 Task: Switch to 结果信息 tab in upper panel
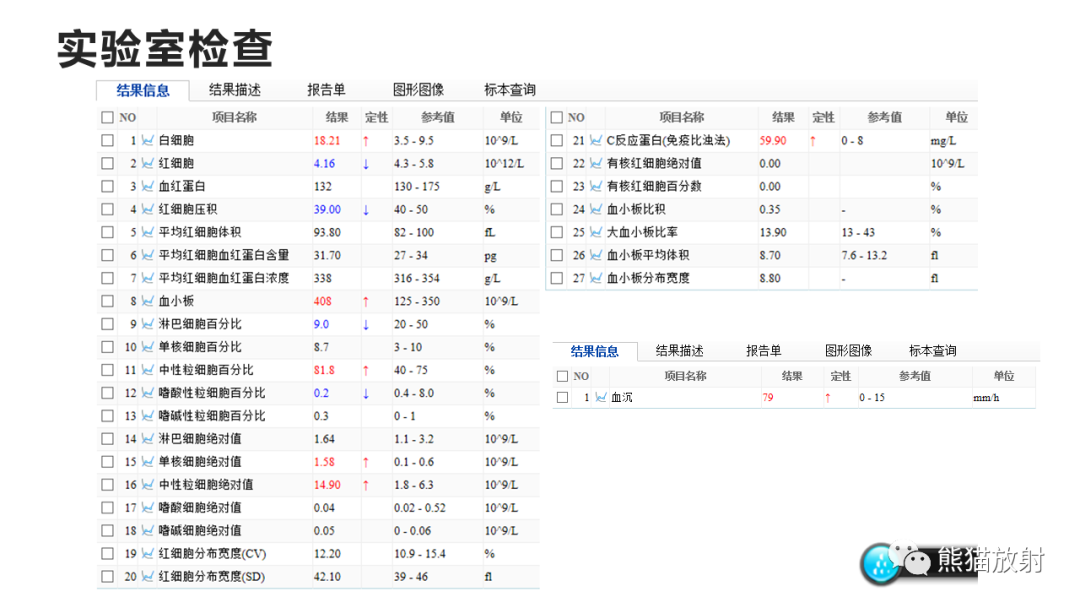(x=143, y=90)
